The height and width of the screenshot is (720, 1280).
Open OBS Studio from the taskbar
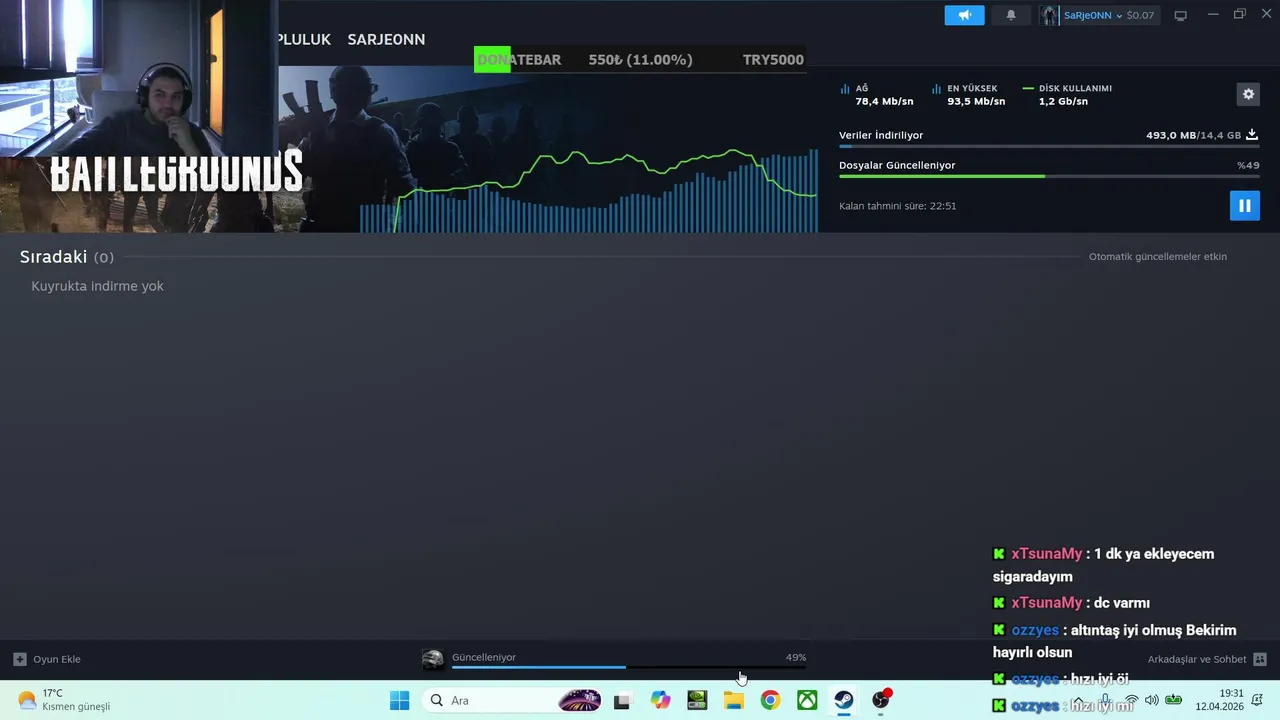(881, 700)
